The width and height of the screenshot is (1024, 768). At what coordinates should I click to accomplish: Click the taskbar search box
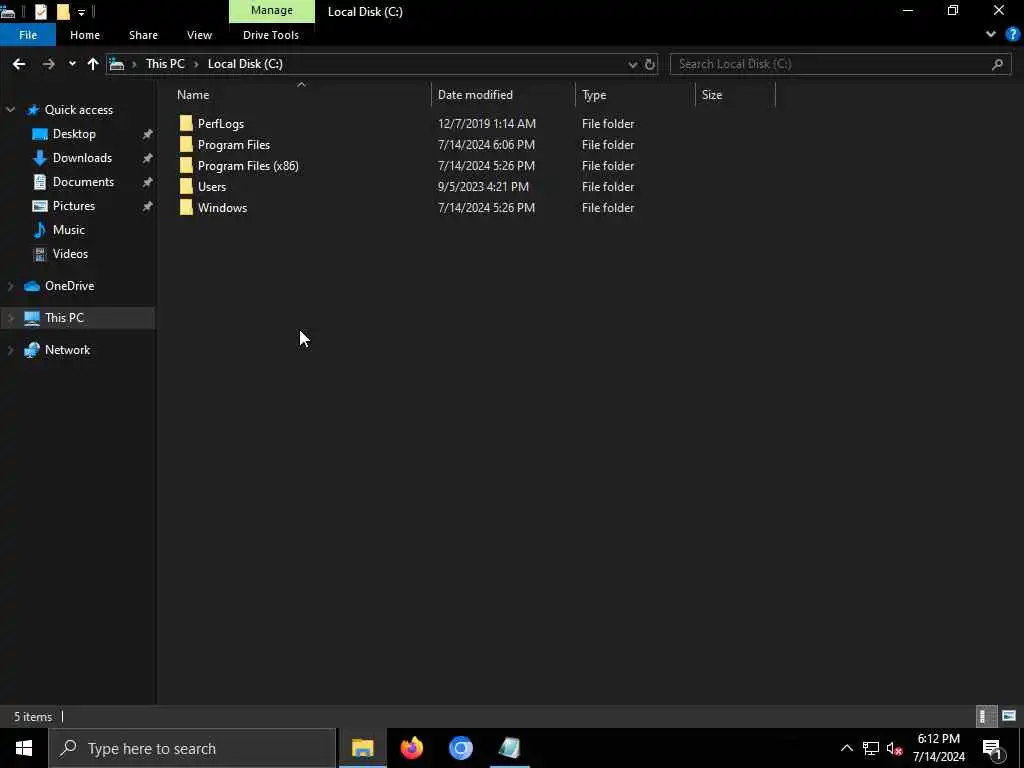coord(192,748)
